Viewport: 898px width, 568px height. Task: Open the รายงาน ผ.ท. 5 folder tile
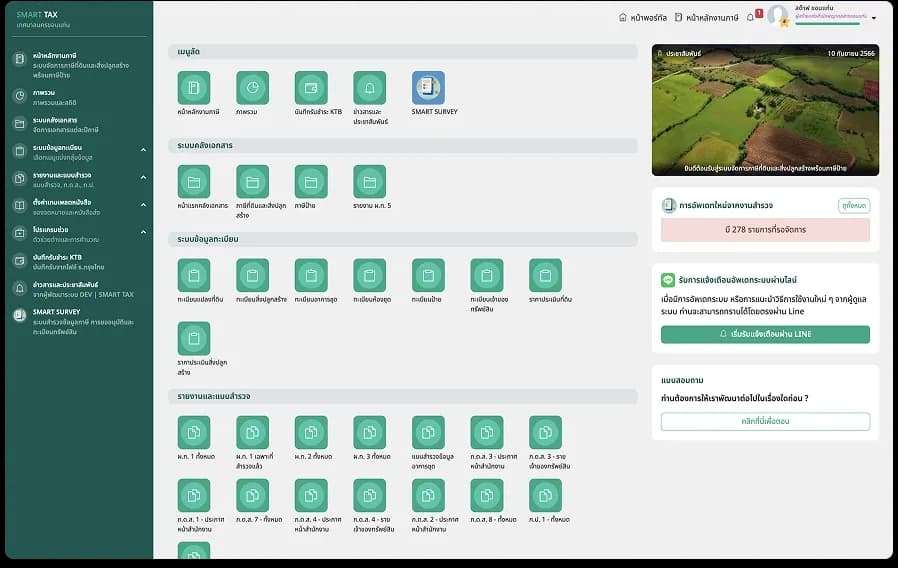[369, 182]
